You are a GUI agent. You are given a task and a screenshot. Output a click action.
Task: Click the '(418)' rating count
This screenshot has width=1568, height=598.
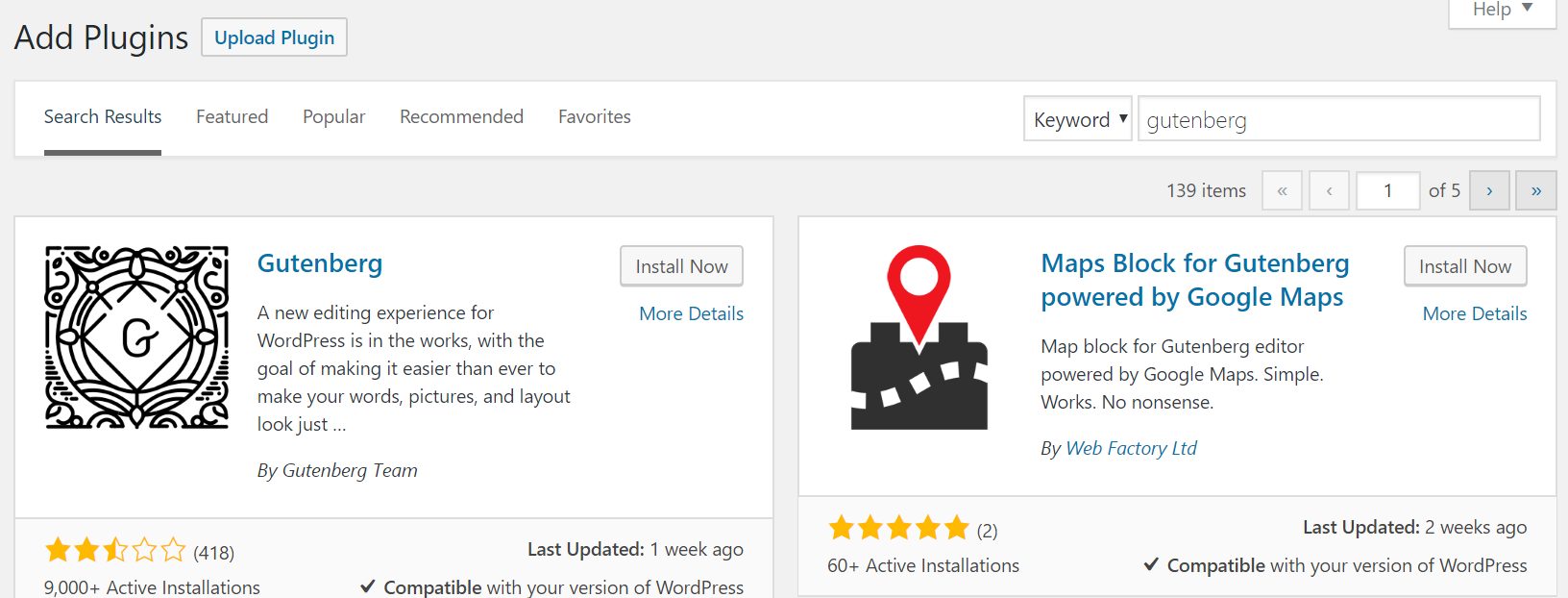[x=214, y=553]
